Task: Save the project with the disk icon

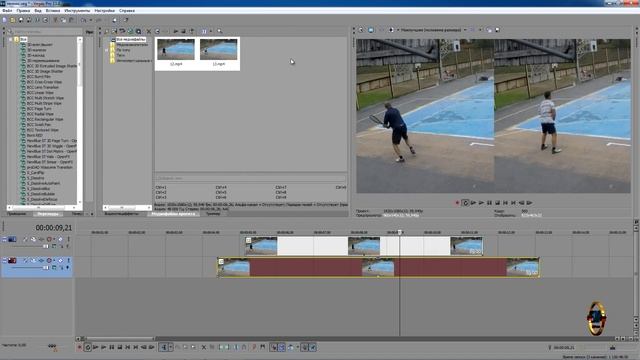Action: pos(21,20)
